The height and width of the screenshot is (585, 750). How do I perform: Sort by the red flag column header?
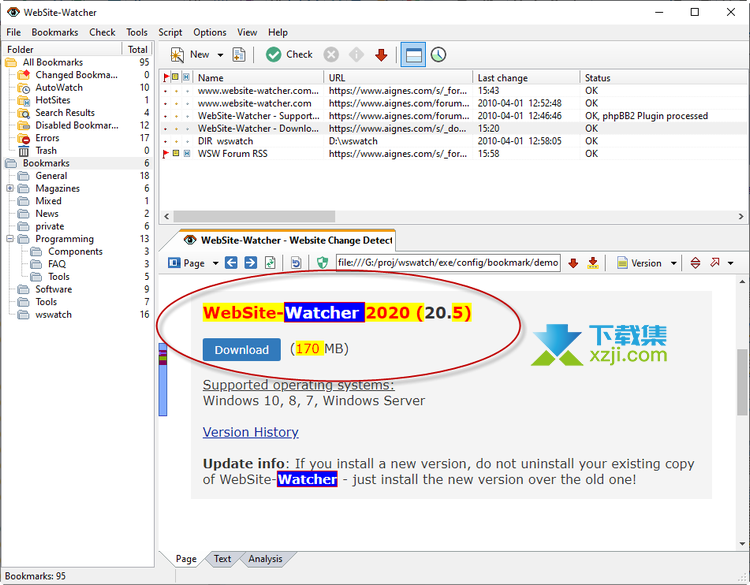point(165,77)
